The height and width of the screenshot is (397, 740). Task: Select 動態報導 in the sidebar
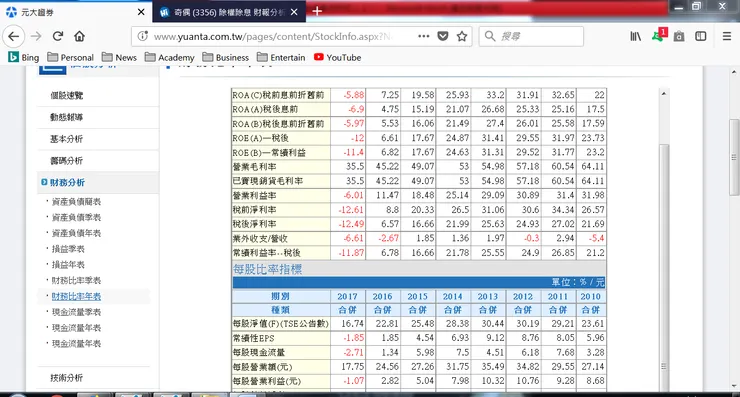tap(67, 117)
